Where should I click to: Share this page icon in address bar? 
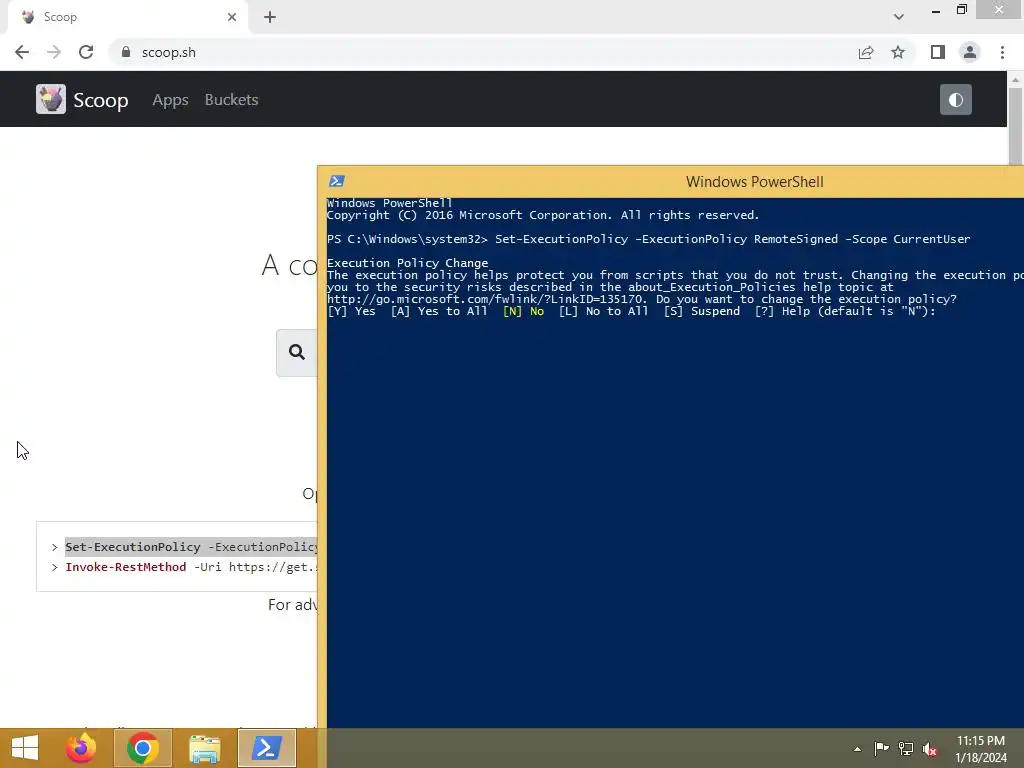pos(866,52)
